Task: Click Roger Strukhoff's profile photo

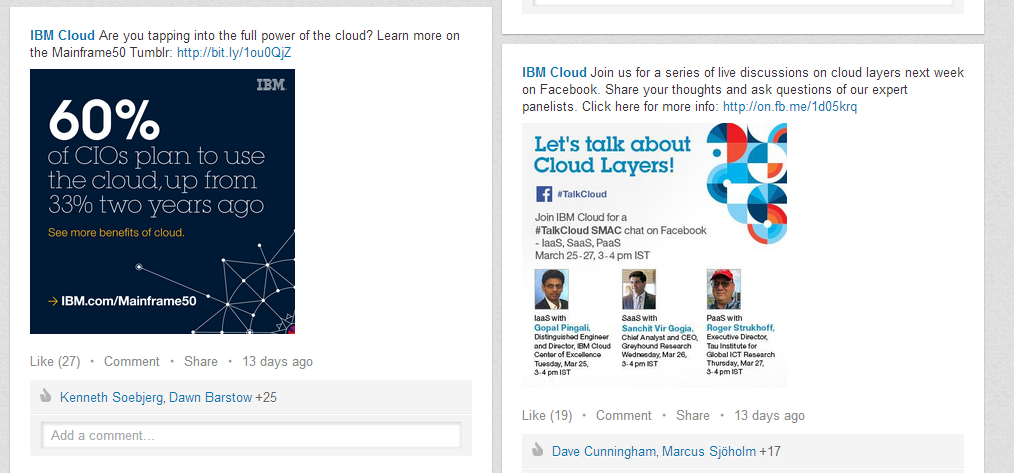Action: tap(723, 290)
